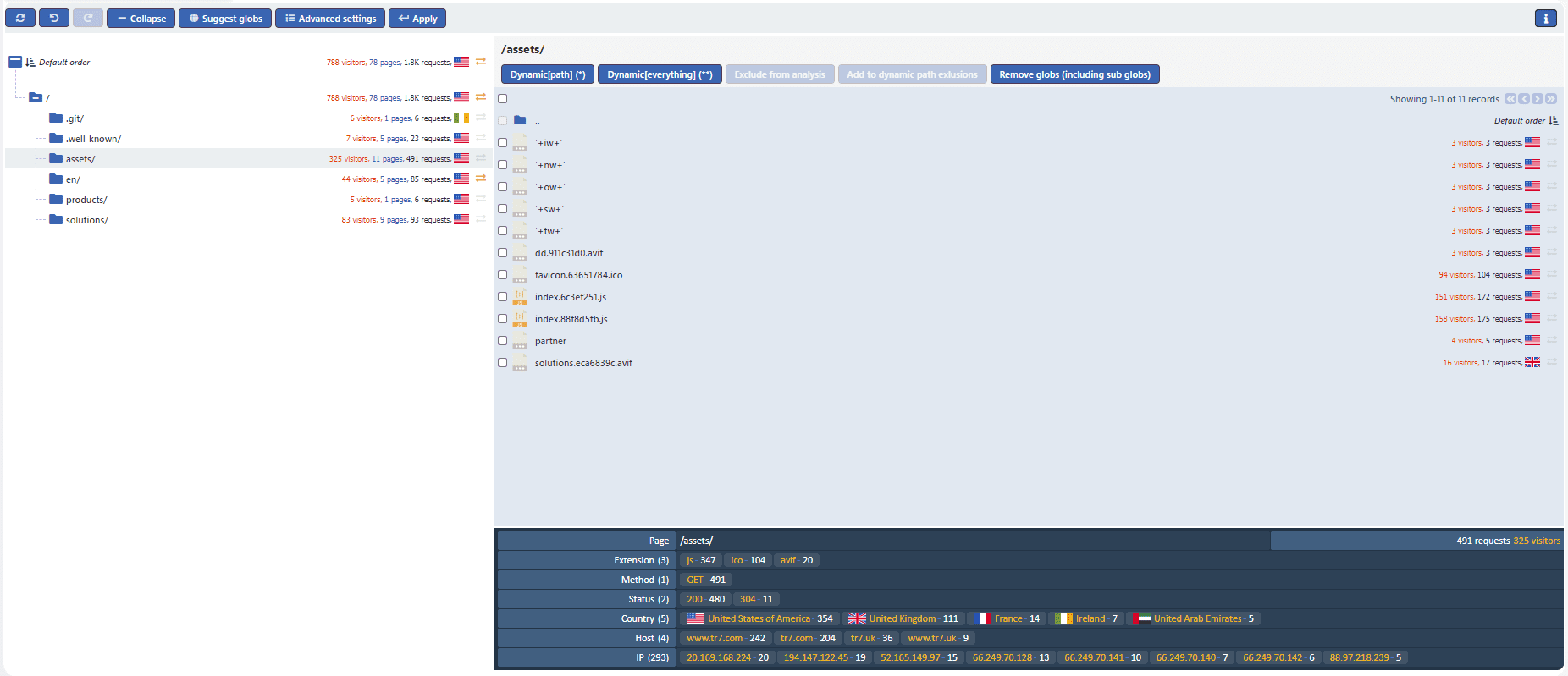This screenshot has height=676, width=1568.
Task: Click the orange swap arrows on 'en/' row
Action: point(481,179)
